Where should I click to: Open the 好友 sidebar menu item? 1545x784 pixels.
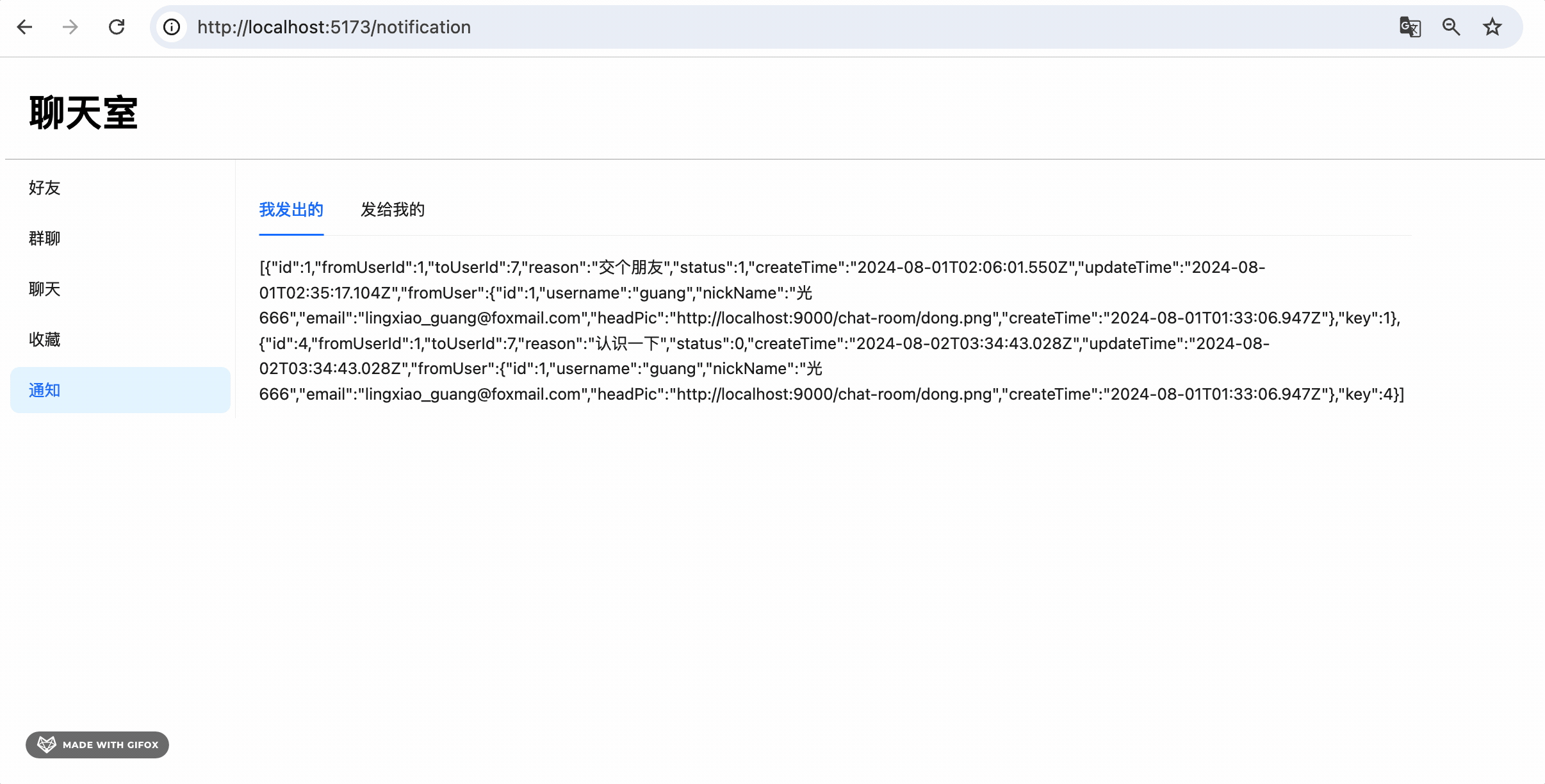pyautogui.click(x=45, y=188)
